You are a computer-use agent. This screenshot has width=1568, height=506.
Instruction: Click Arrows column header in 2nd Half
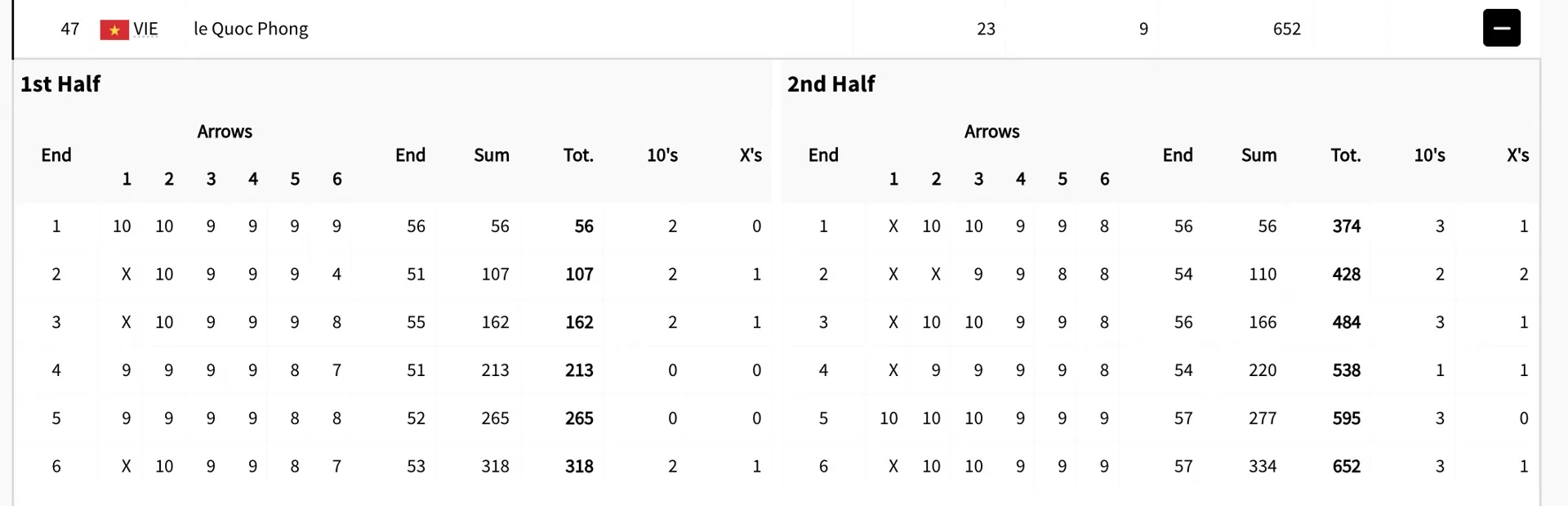pos(991,132)
